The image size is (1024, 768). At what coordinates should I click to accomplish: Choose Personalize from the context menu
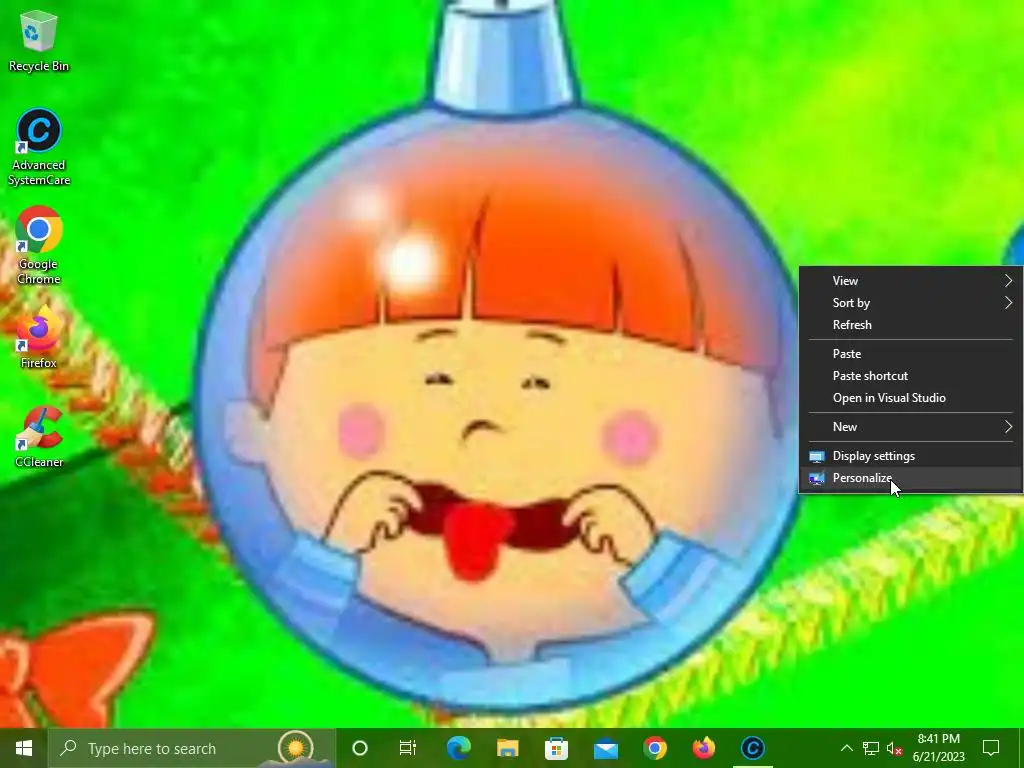click(x=911, y=478)
